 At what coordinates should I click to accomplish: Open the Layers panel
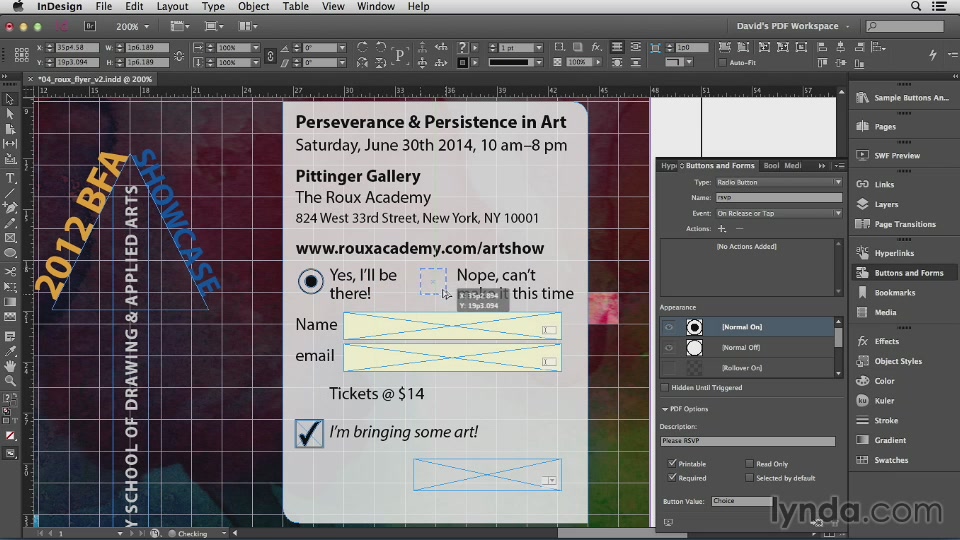click(877, 204)
